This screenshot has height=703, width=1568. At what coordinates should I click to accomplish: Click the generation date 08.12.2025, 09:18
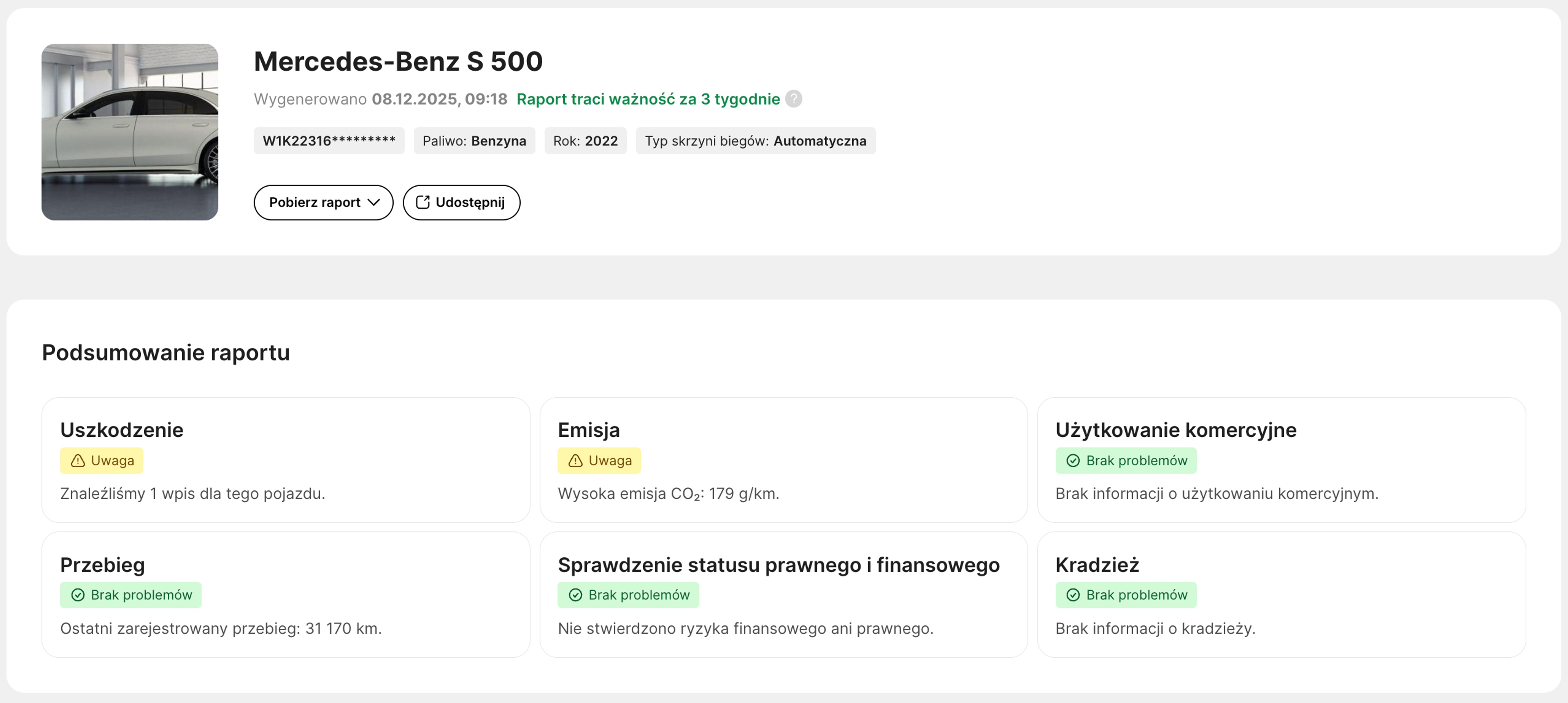[439, 99]
